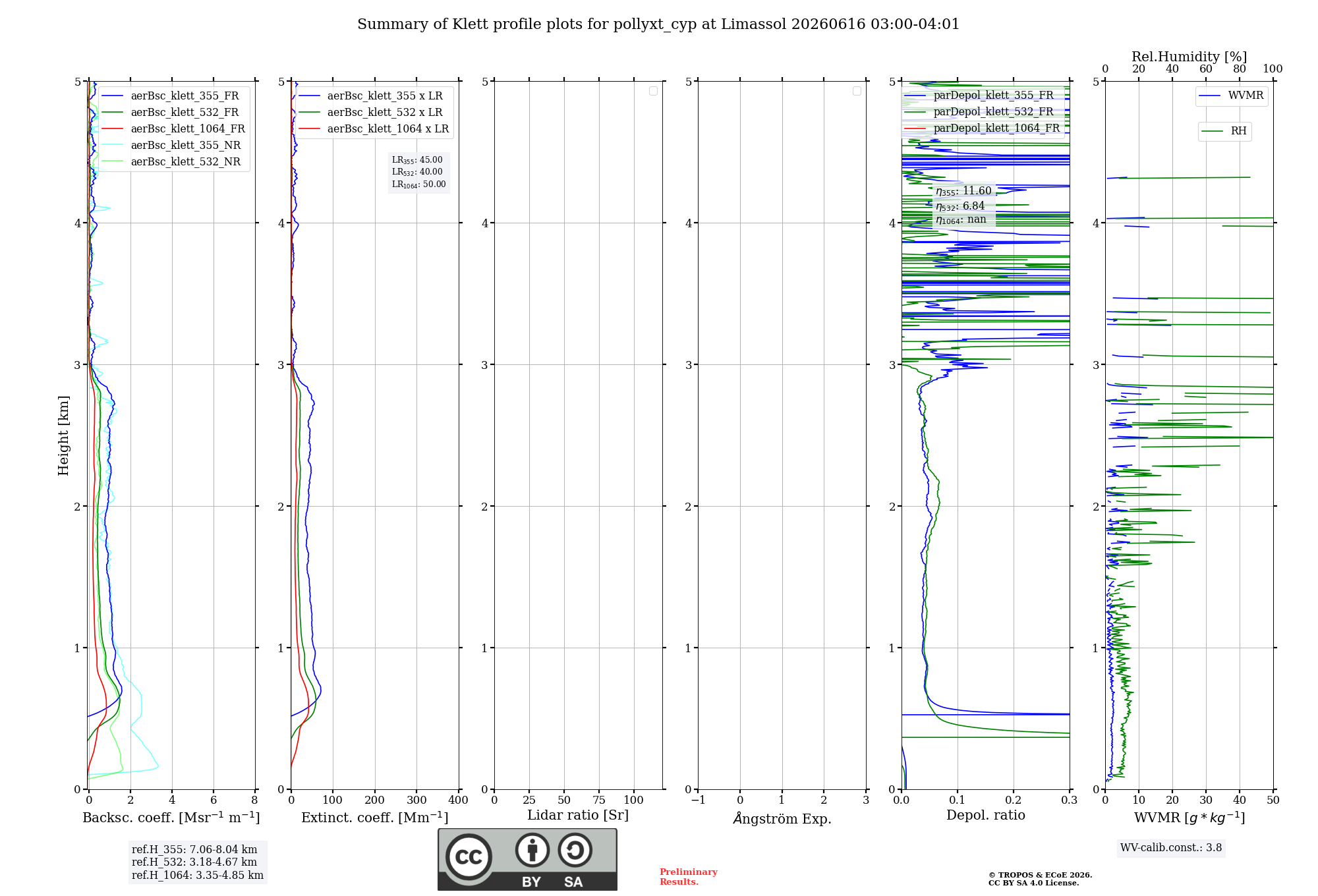
Task: Click the WVMR [g*kg⁻¹] axis label
Action: pyautogui.click(x=1189, y=818)
